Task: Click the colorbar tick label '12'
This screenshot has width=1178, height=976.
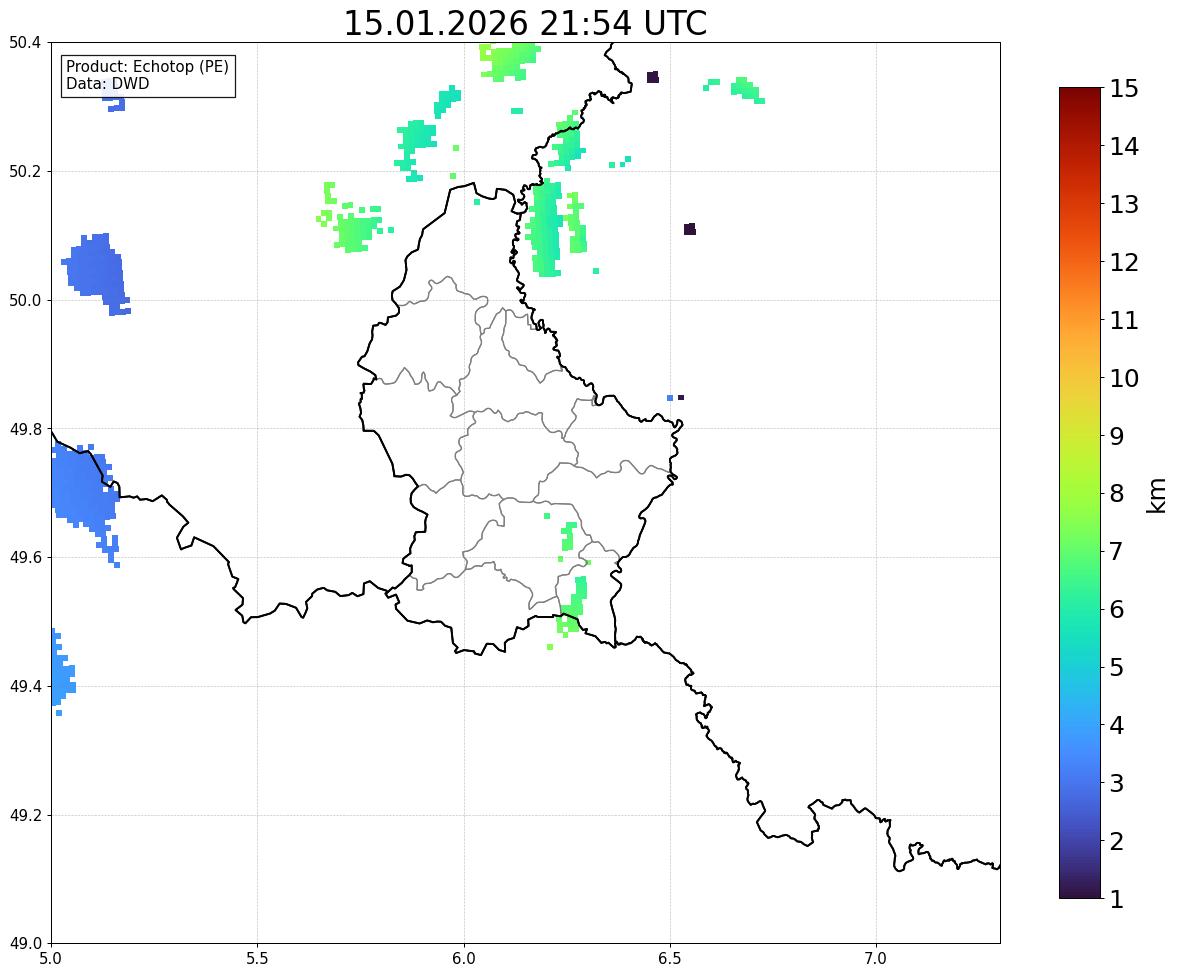Action: (1124, 262)
